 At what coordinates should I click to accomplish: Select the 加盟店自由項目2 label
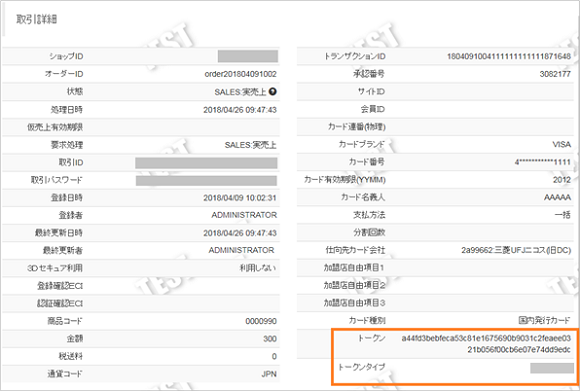[x=354, y=285]
